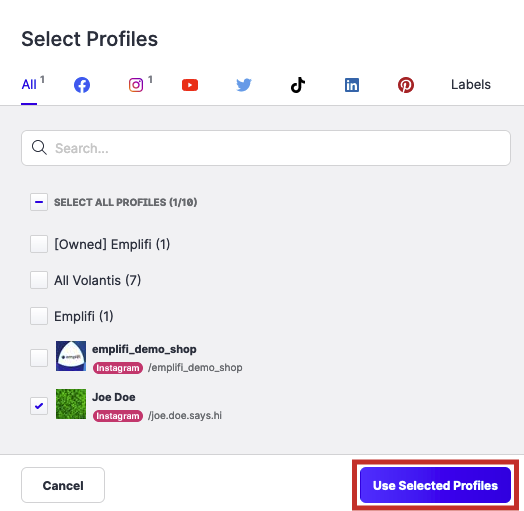Filter profiles by YouTube icon

click(190, 85)
